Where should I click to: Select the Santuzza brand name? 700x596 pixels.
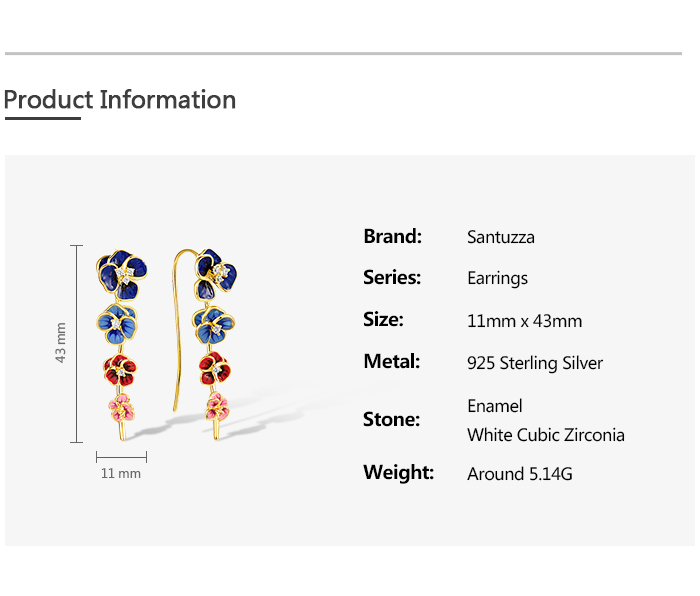click(500, 237)
